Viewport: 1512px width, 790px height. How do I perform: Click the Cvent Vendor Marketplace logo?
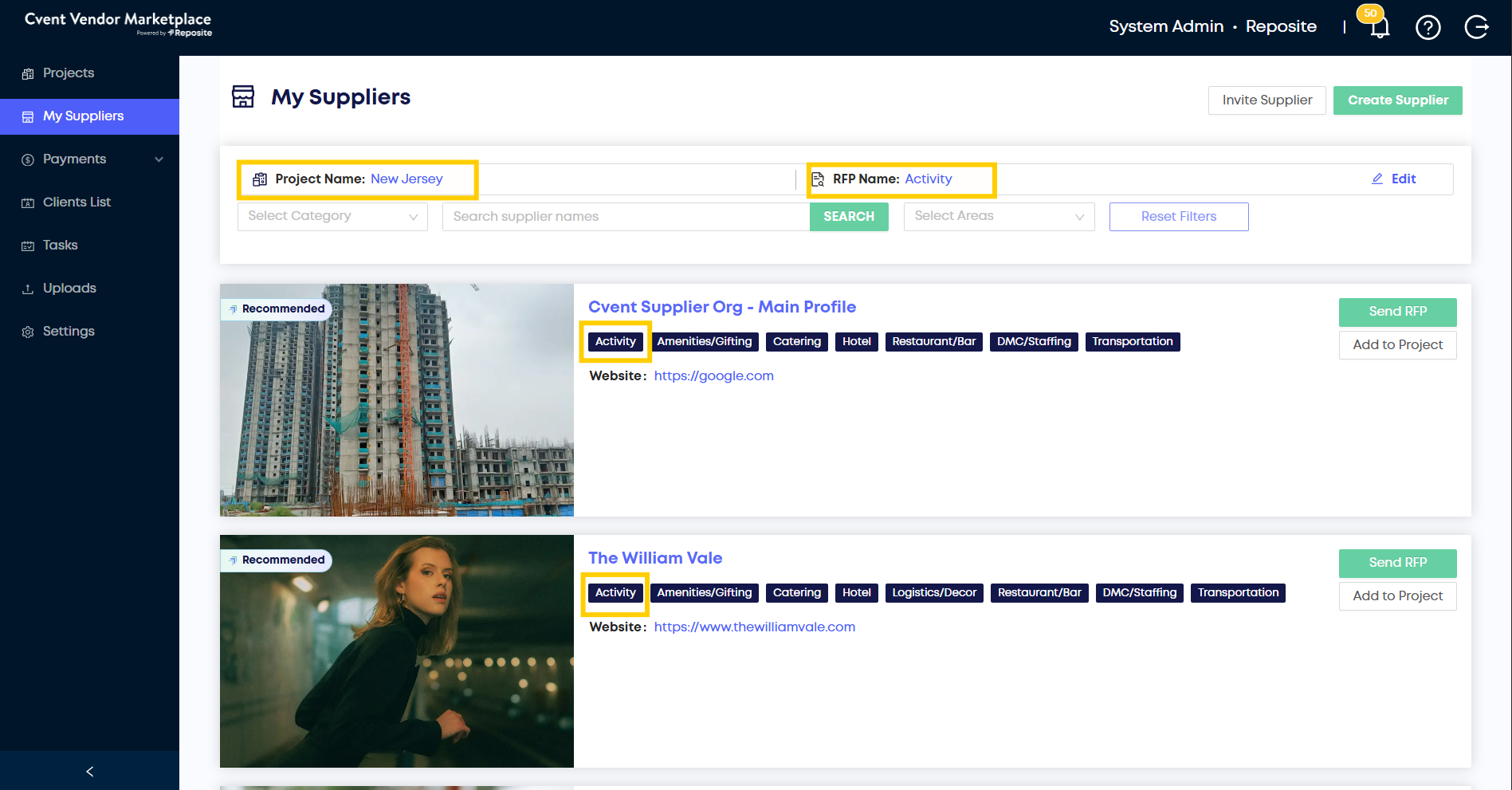[x=118, y=23]
